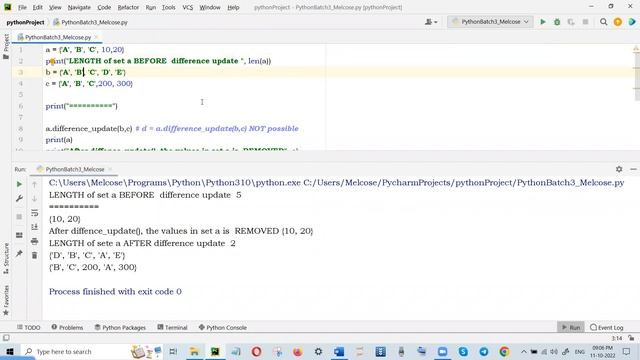This screenshot has height=360, width=640.
Task: Pin the Run tab
Action: (19, 253)
